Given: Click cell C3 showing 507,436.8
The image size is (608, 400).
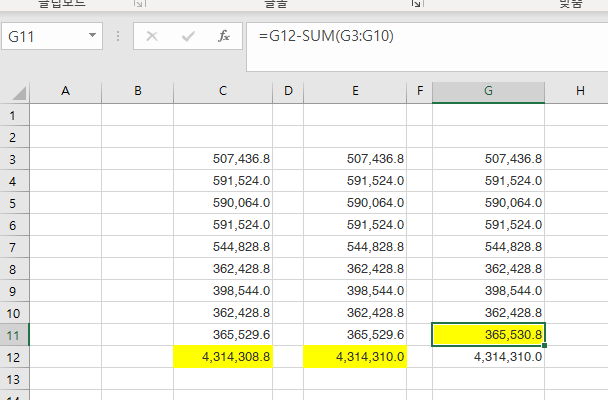Looking at the screenshot, I should coord(223,158).
